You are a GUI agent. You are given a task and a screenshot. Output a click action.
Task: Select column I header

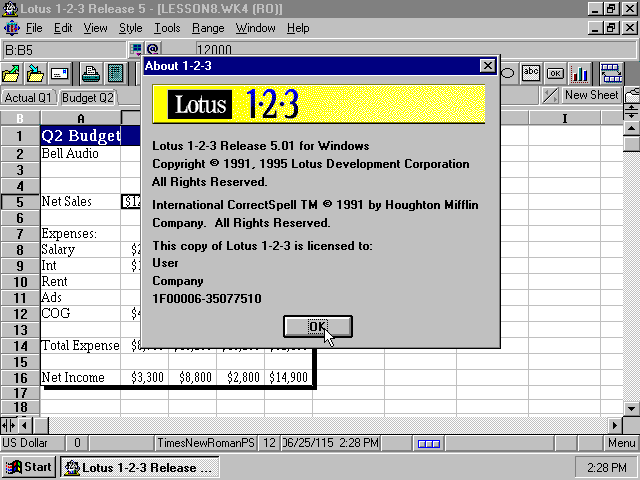point(564,118)
